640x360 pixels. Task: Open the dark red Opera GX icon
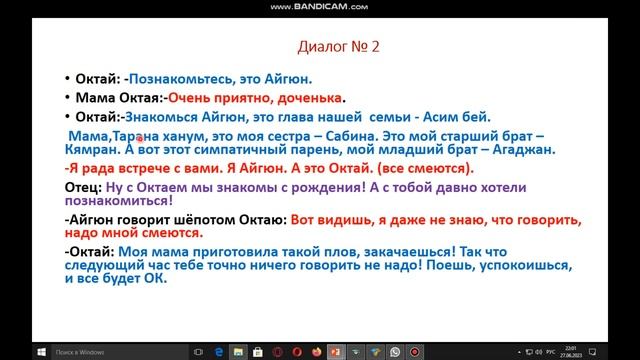(x=278, y=352)
